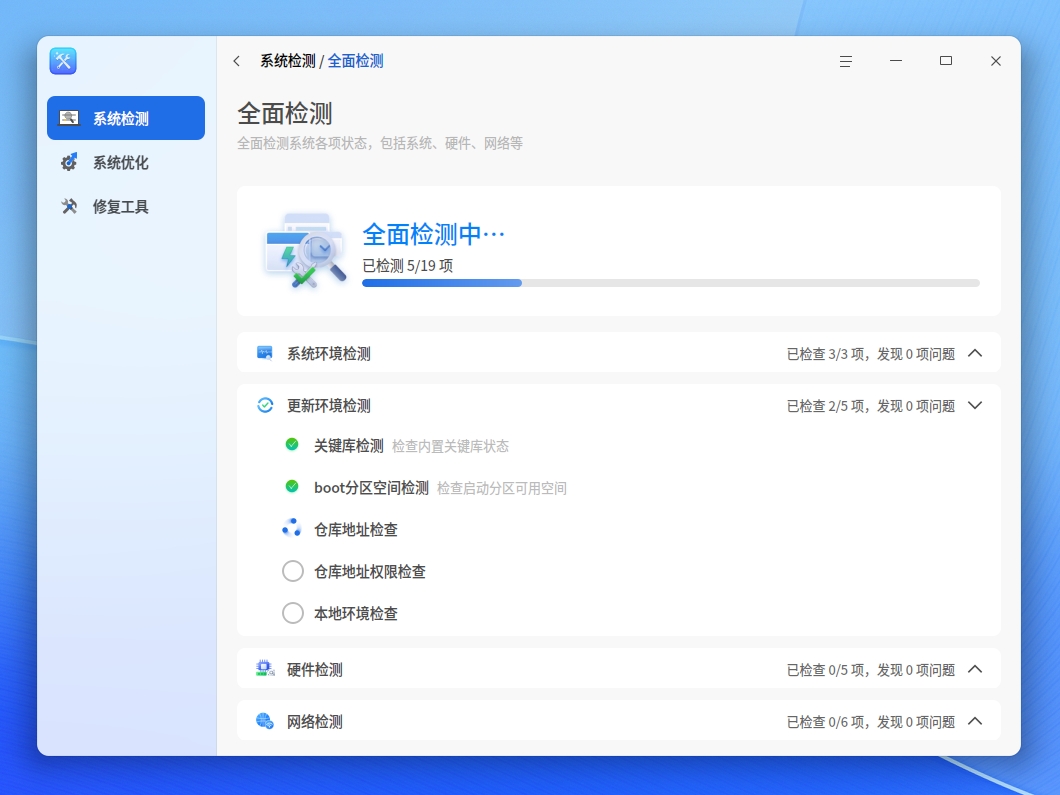Click the 系统检测 sidebar monitor icon
Screen dimensions: 1060x795
coord(69,118)
